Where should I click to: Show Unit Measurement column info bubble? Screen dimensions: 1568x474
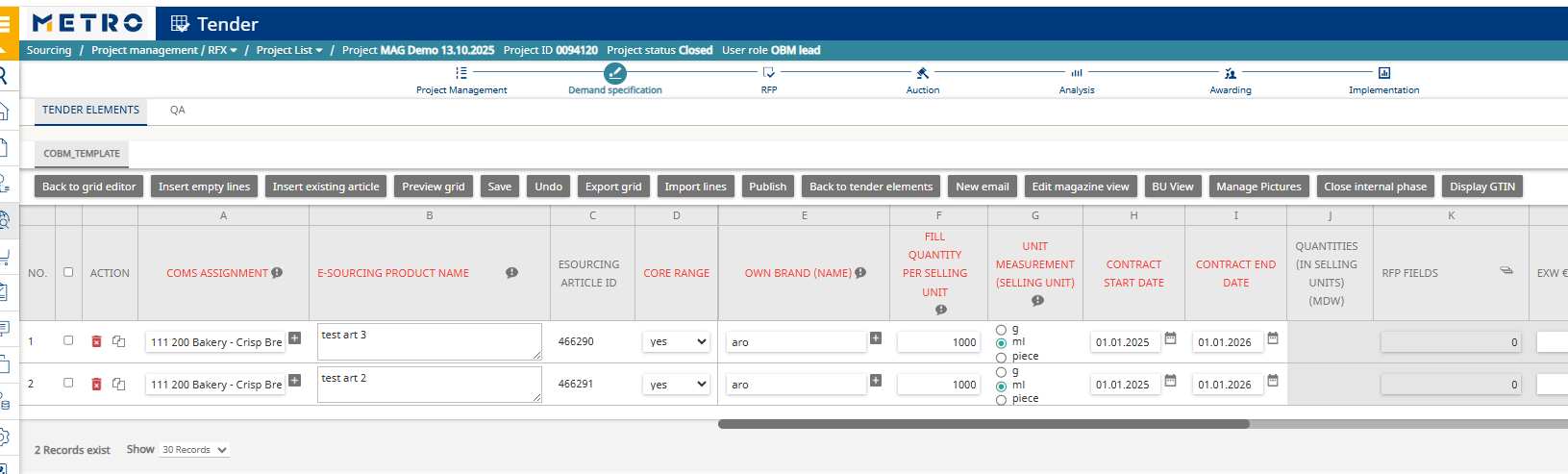[x=1037, y=301]
